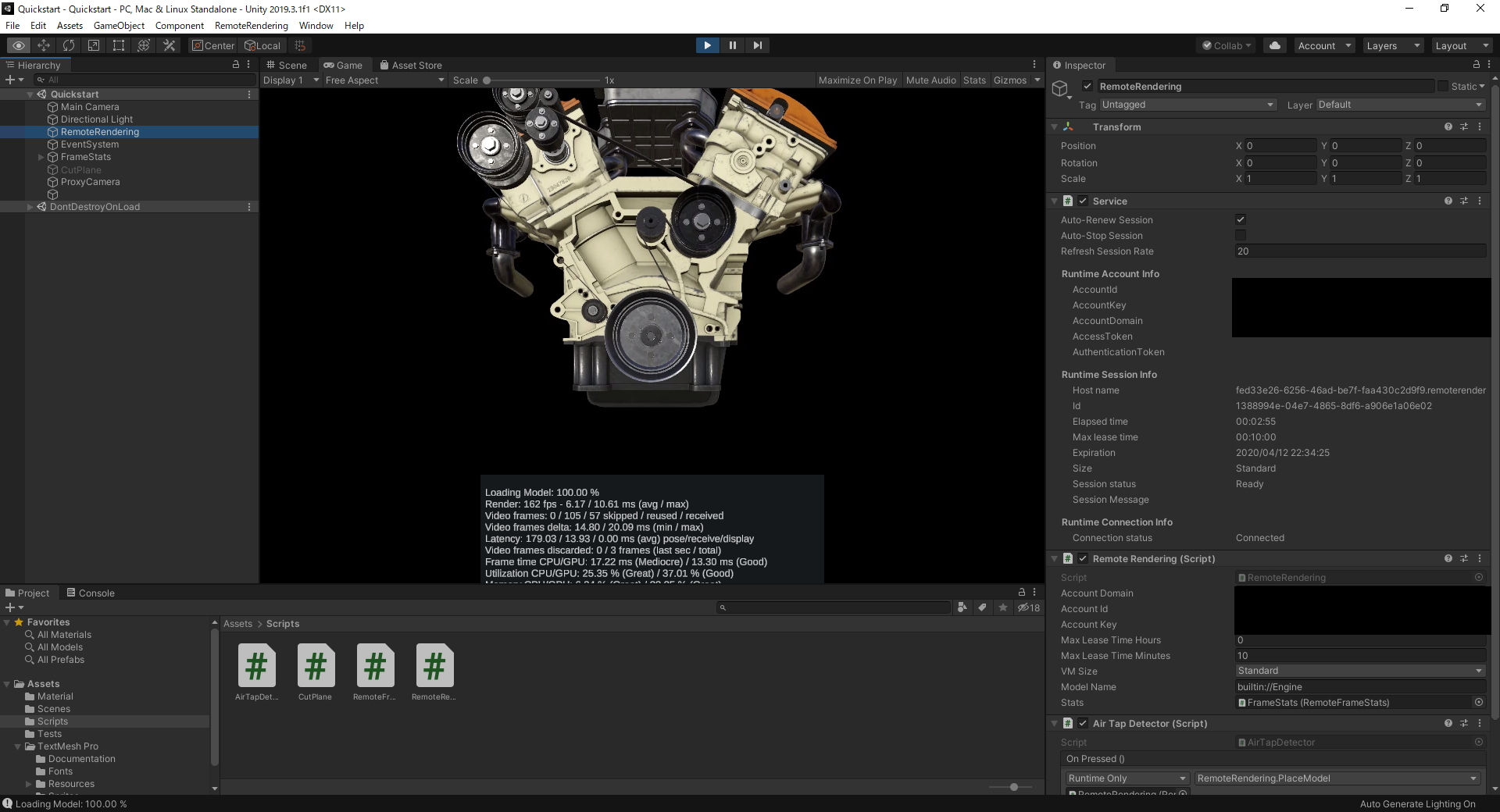This screenshot has width=1500, height=812.
Task: Select the Rotate tool
Action: (69, 45)
